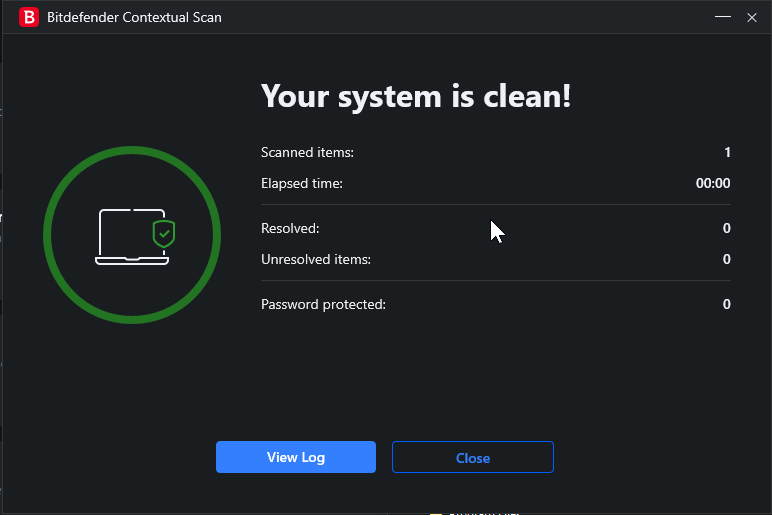
Task: Close window using title bar X
Action: point(752,17)
